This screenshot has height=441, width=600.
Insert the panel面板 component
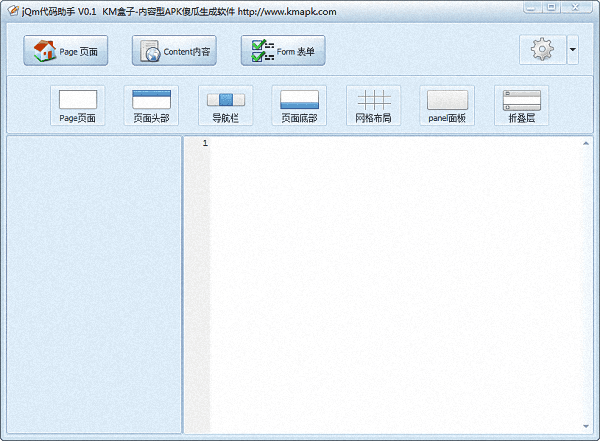coord(447,105)
